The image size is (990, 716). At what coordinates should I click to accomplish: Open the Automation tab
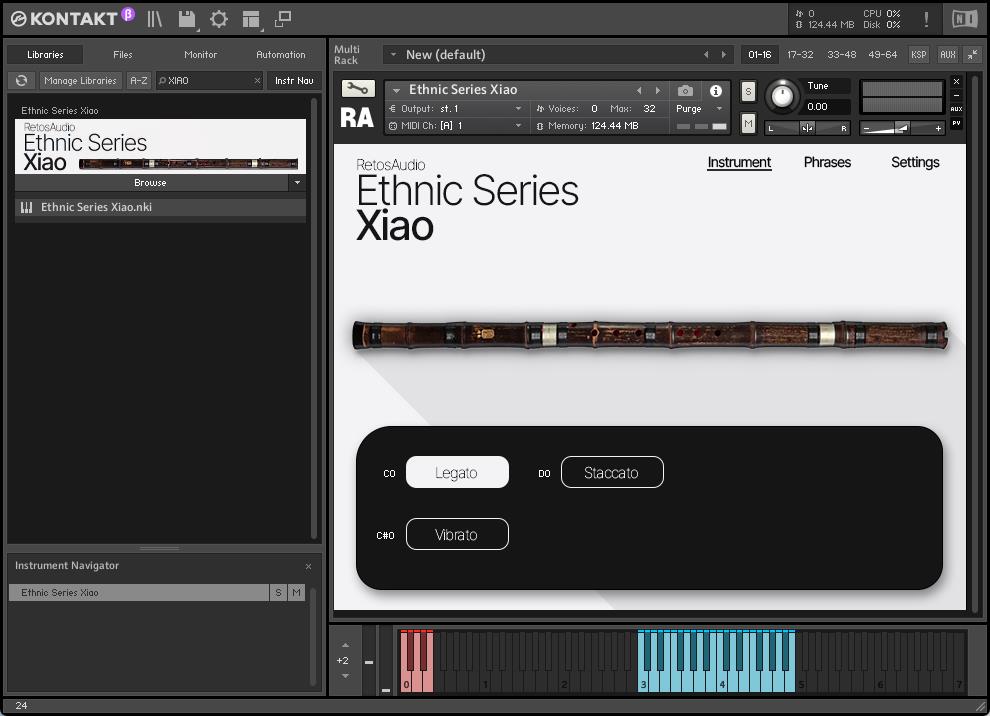(x=281, y=55)
